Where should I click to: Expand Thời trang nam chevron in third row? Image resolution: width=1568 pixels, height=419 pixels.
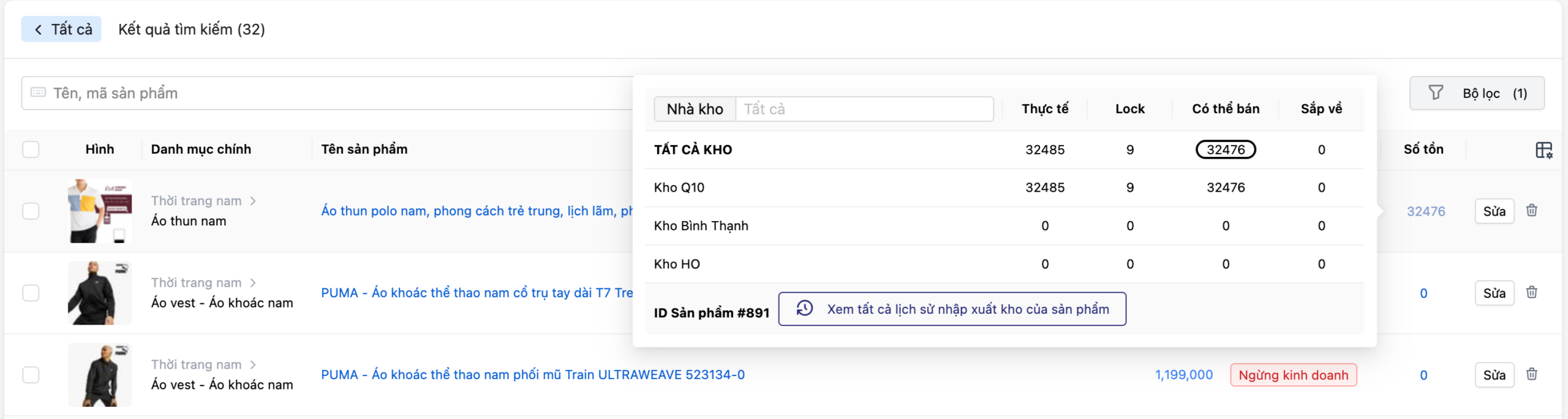coord(252,364)
